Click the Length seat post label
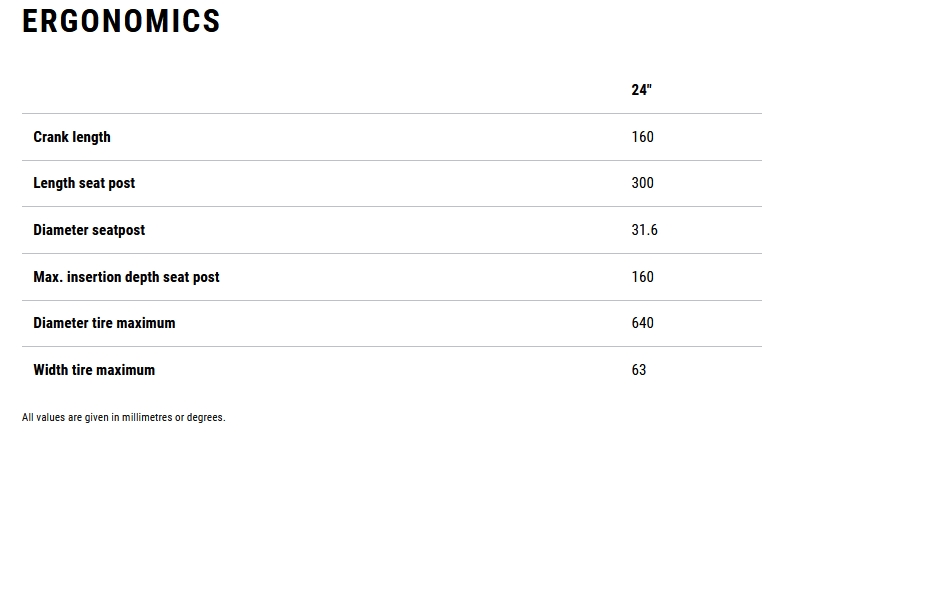This screenshot has width=929, height=600. click(84, 183)
